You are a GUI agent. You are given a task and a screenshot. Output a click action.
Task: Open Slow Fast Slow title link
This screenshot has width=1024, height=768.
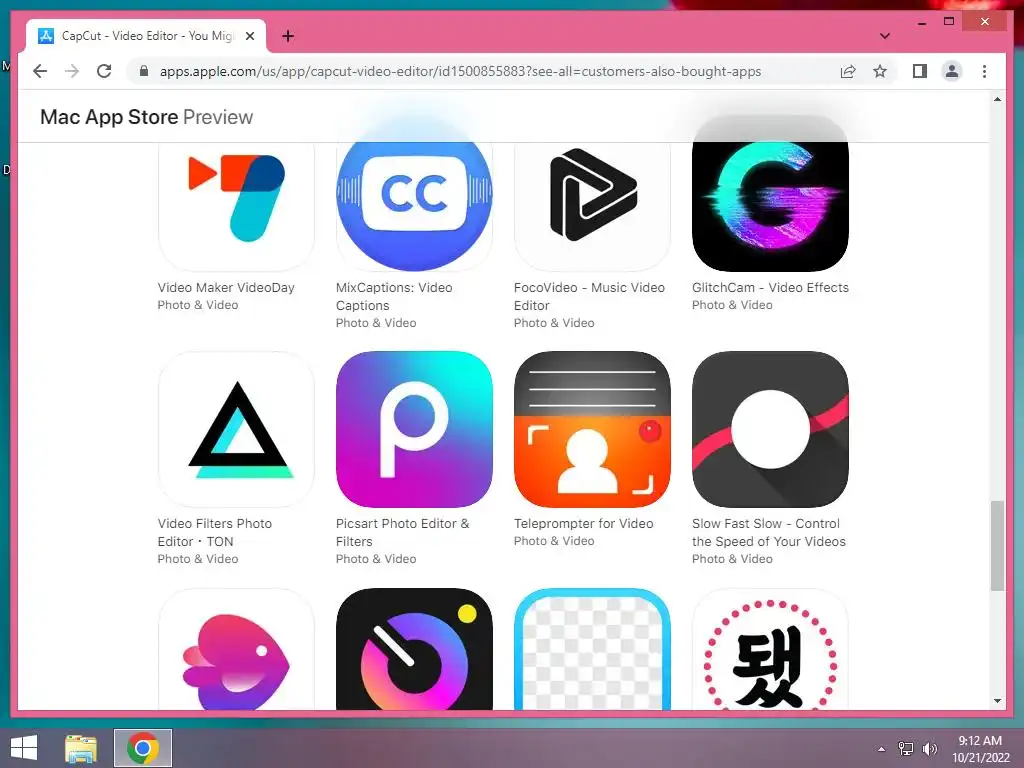click(769, 532)
